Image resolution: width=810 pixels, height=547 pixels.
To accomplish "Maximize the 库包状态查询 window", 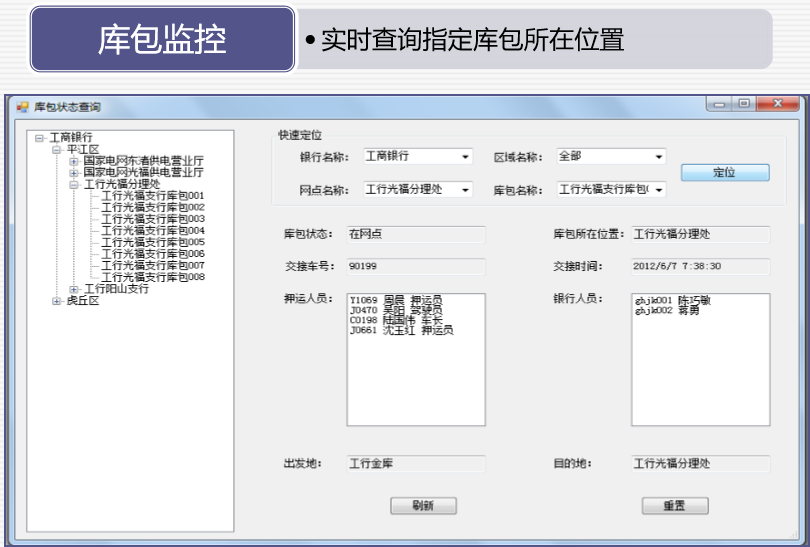I will pos(744,104).
